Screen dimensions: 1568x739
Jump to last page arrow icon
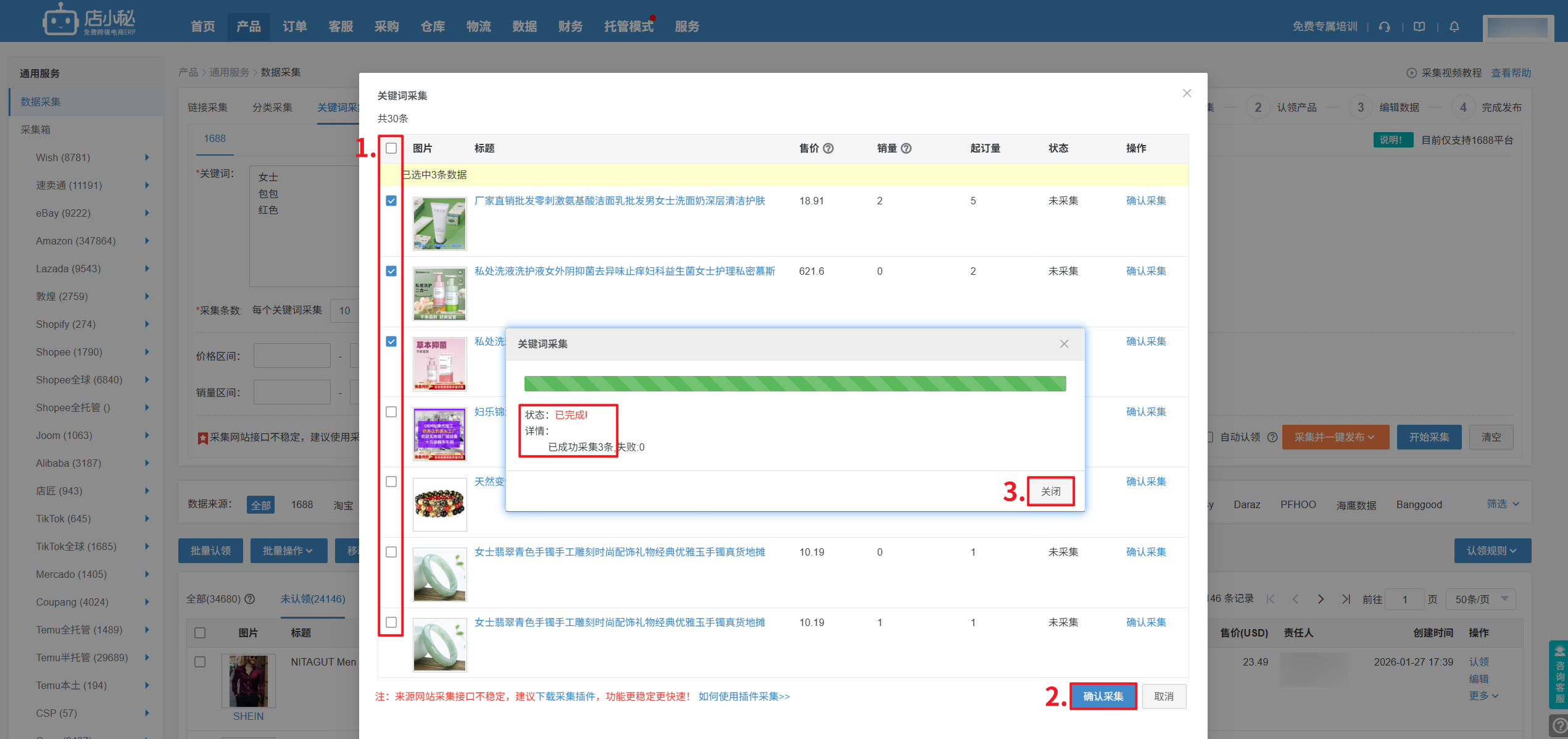click(x=1346, y=599)
